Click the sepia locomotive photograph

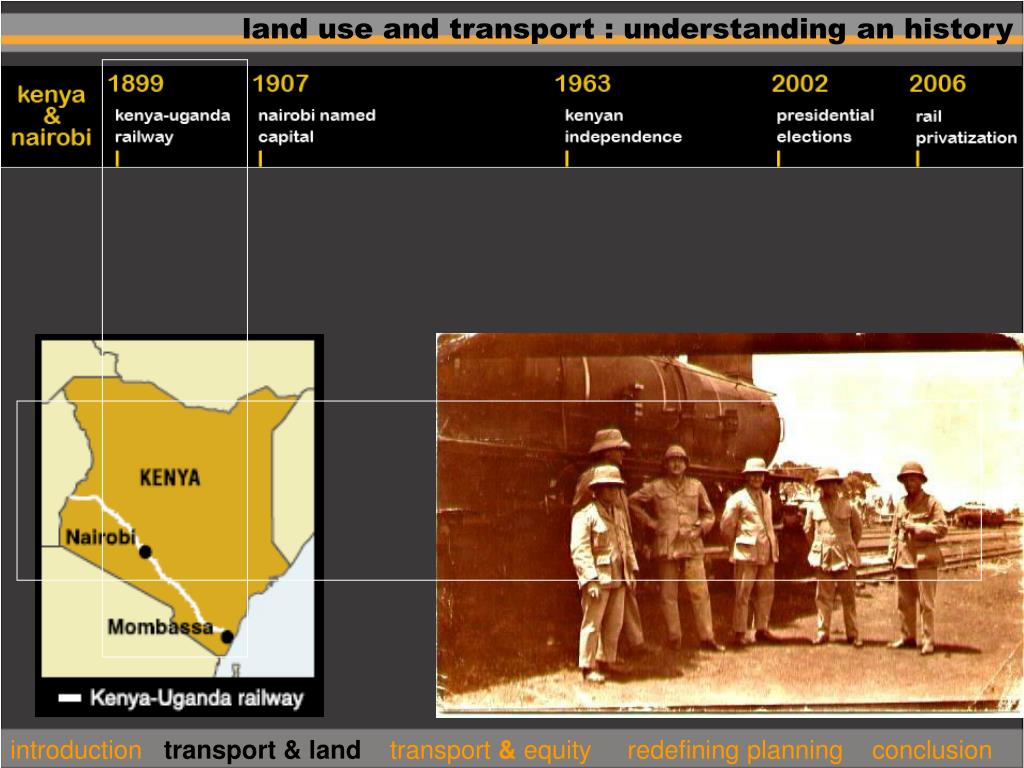[x=729, y=525]
